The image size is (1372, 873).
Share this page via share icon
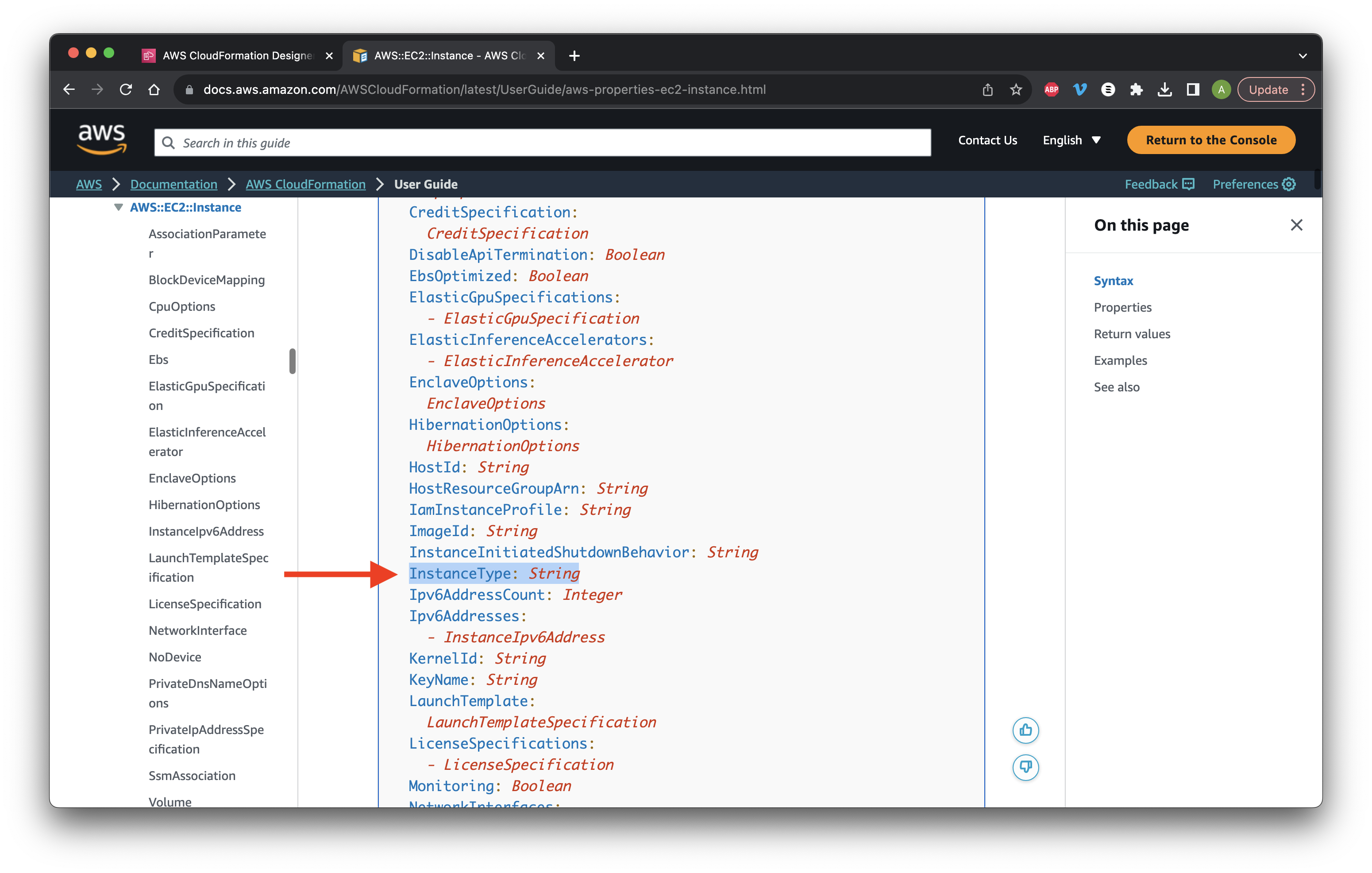[987, 89]
